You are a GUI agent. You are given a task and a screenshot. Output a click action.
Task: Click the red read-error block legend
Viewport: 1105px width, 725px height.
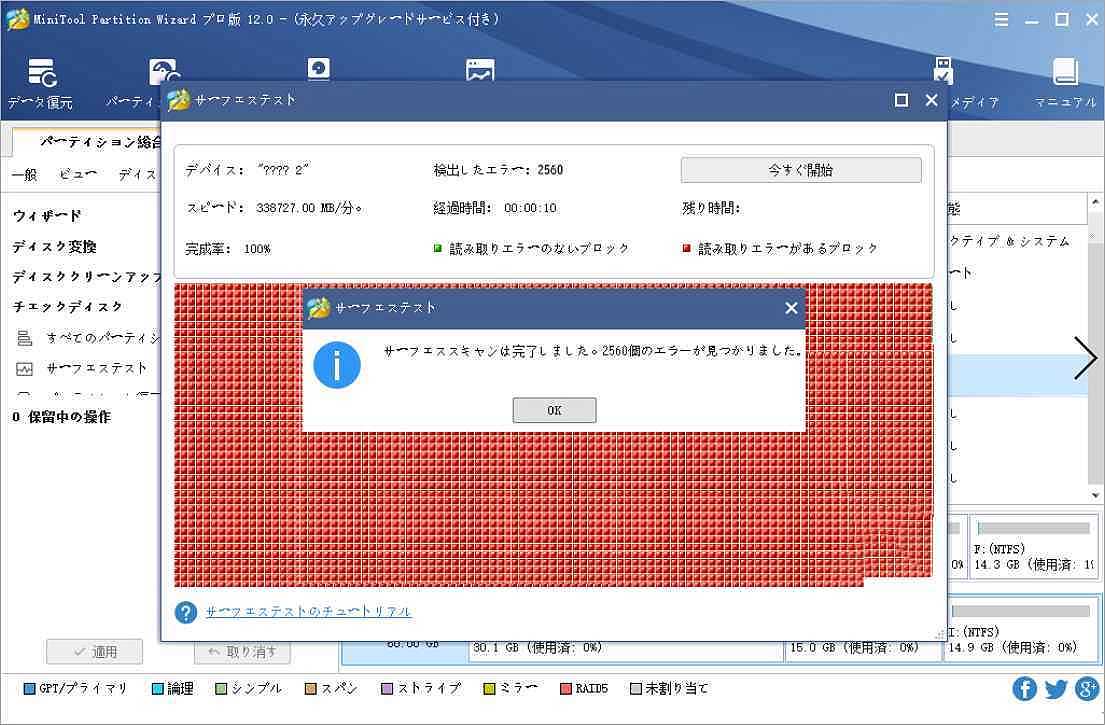coord(686,248)
